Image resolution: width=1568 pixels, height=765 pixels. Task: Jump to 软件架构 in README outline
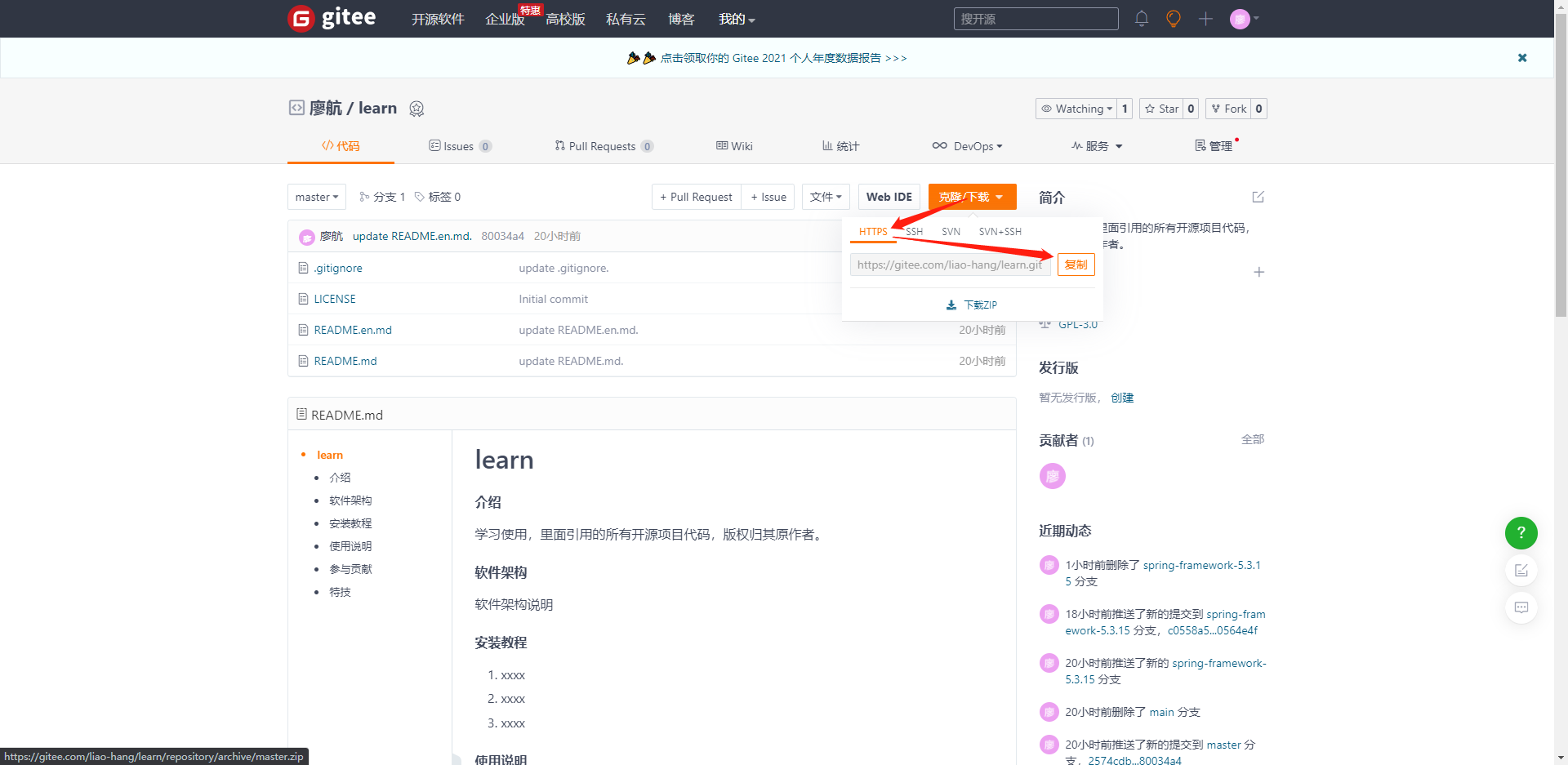pyautogui.click(x=350, y=500)
